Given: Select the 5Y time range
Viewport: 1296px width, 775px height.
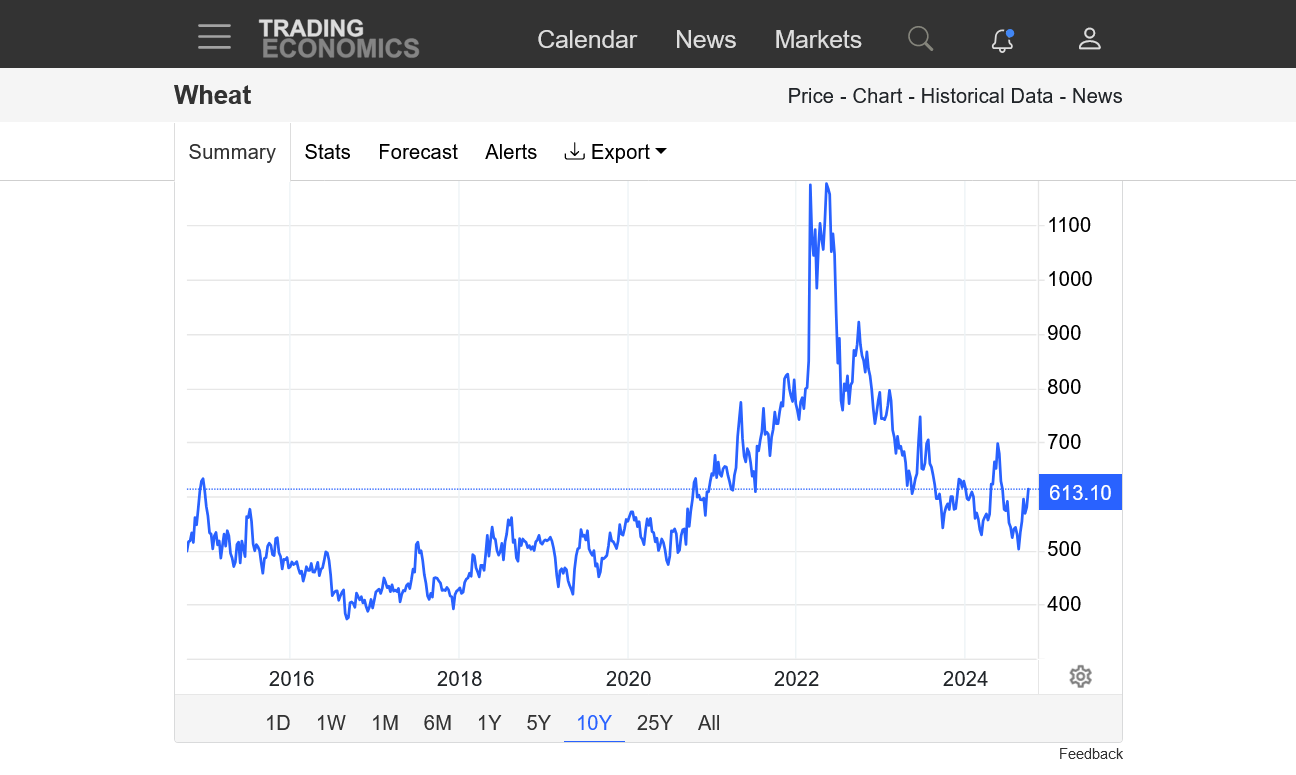Looking at the screenshot, I should 539,723.
